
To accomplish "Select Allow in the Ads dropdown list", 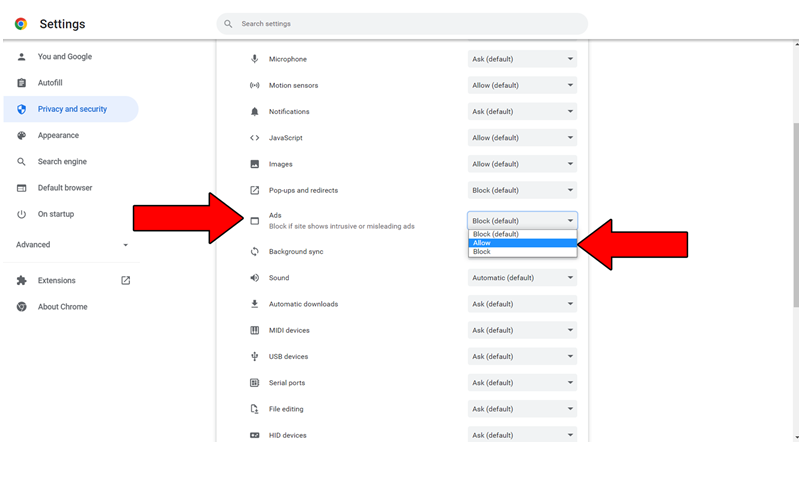I will coord(522,243).
